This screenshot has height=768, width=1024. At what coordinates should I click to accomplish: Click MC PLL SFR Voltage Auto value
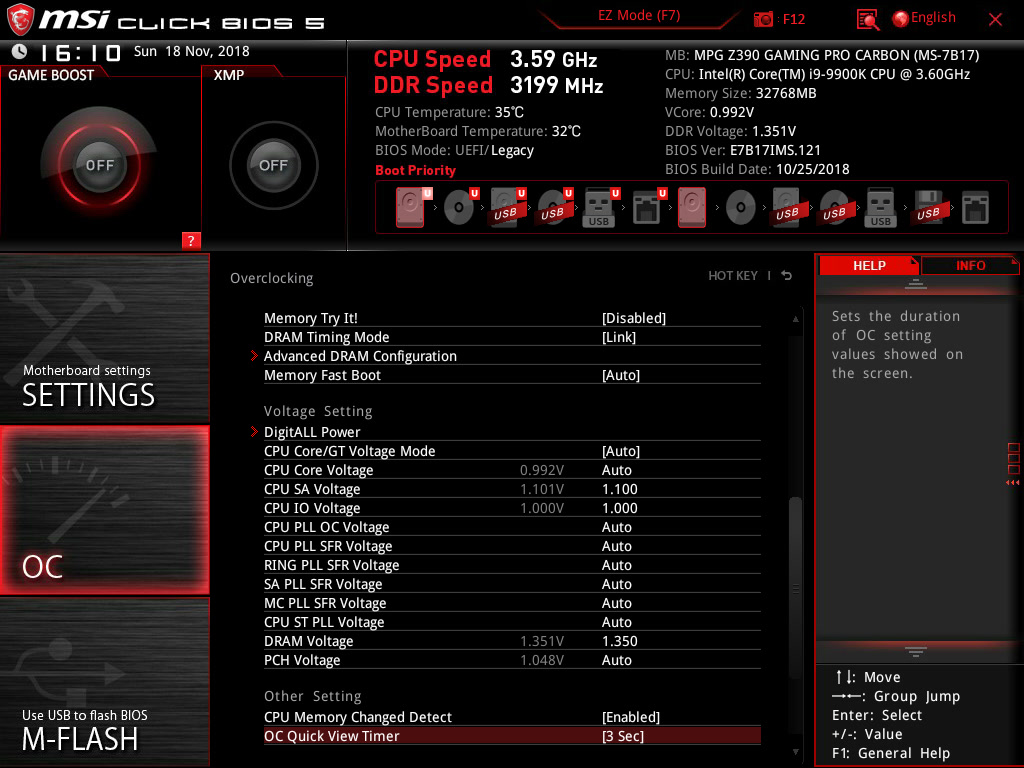click(616, 603)
